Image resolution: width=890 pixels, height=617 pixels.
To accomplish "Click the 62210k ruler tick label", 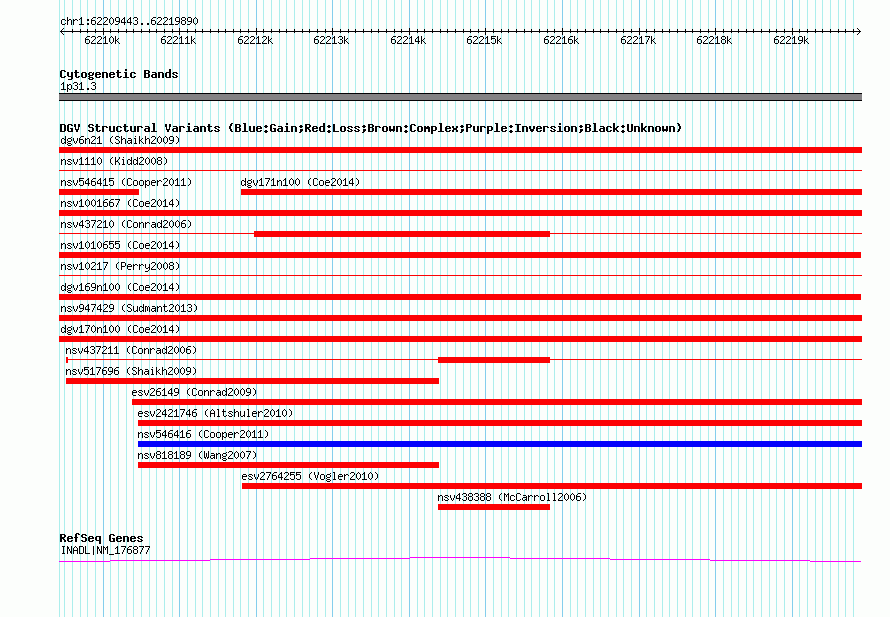I will coord(102,40).
